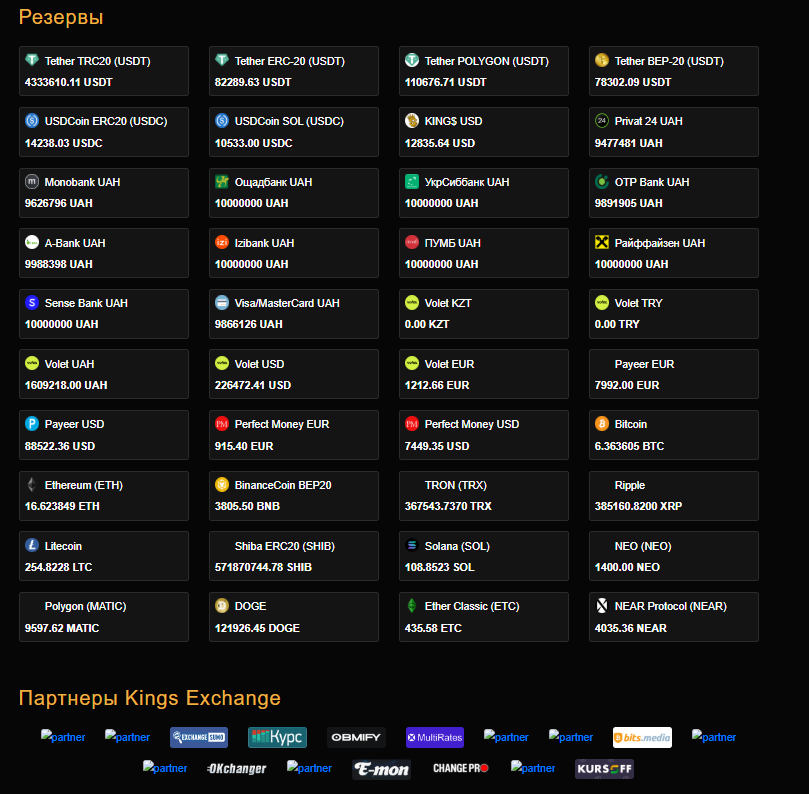Click the Privat 24 icon

pos(602,120)
